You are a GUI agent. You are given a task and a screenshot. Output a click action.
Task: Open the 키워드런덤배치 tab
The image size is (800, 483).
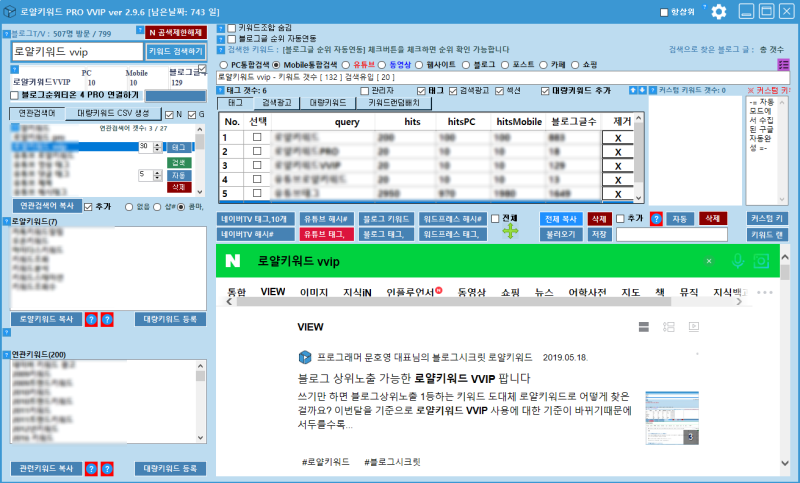(x=394, y=103)
